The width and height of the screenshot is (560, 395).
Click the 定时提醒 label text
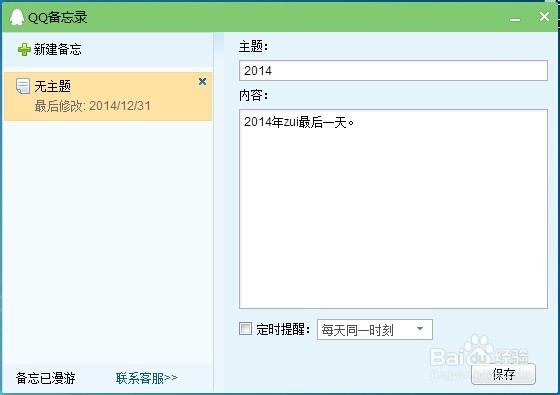pyautogui.click(x=283, y=329)
